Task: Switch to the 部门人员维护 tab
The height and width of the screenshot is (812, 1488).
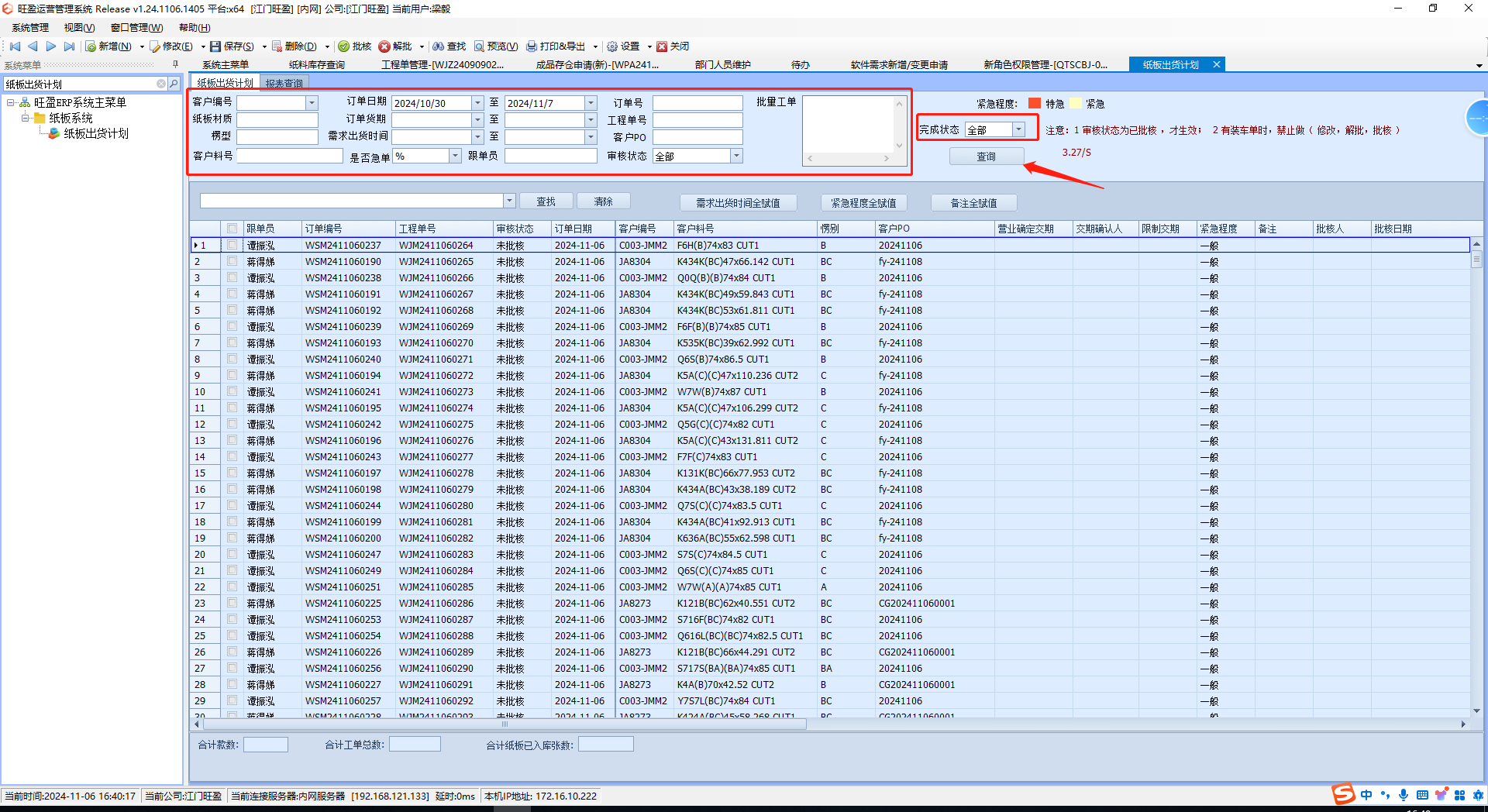Action: coord(723,65)
